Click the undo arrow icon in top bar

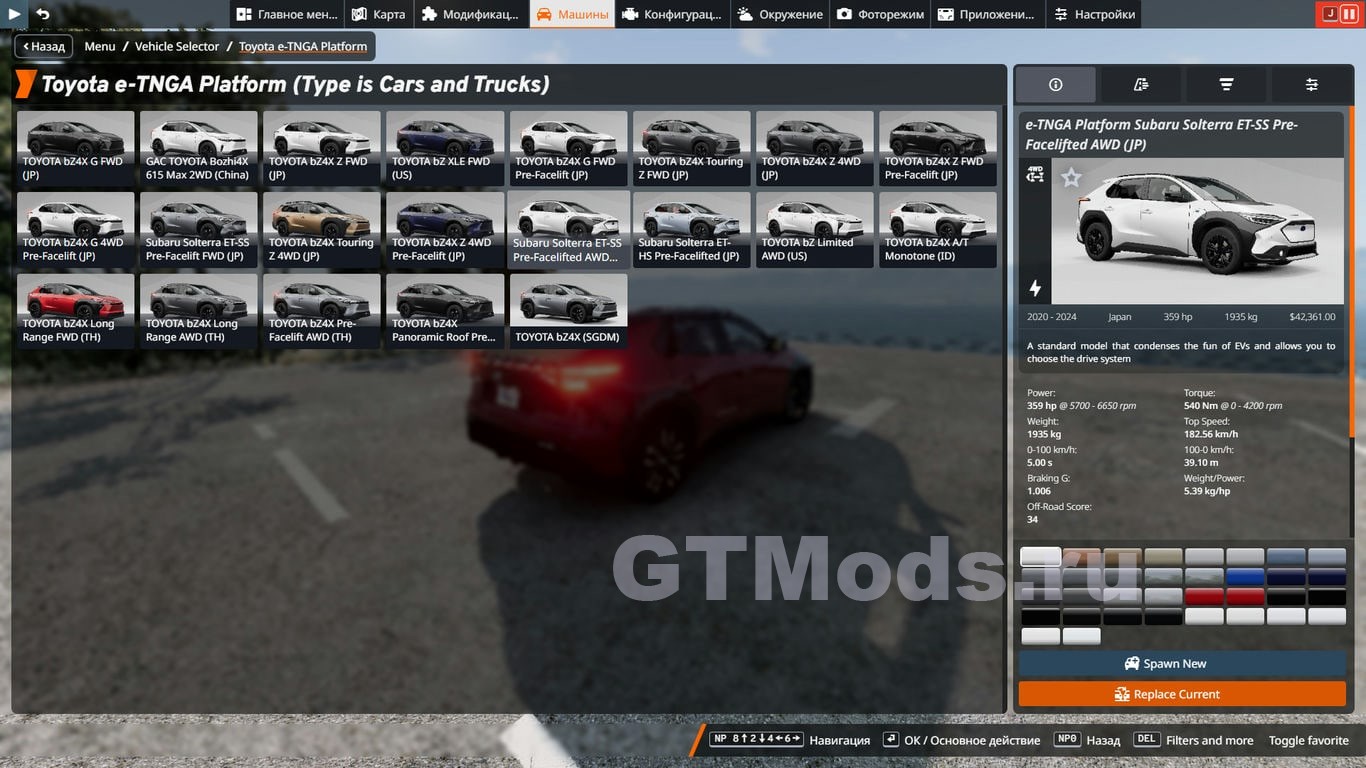point(42,14)
